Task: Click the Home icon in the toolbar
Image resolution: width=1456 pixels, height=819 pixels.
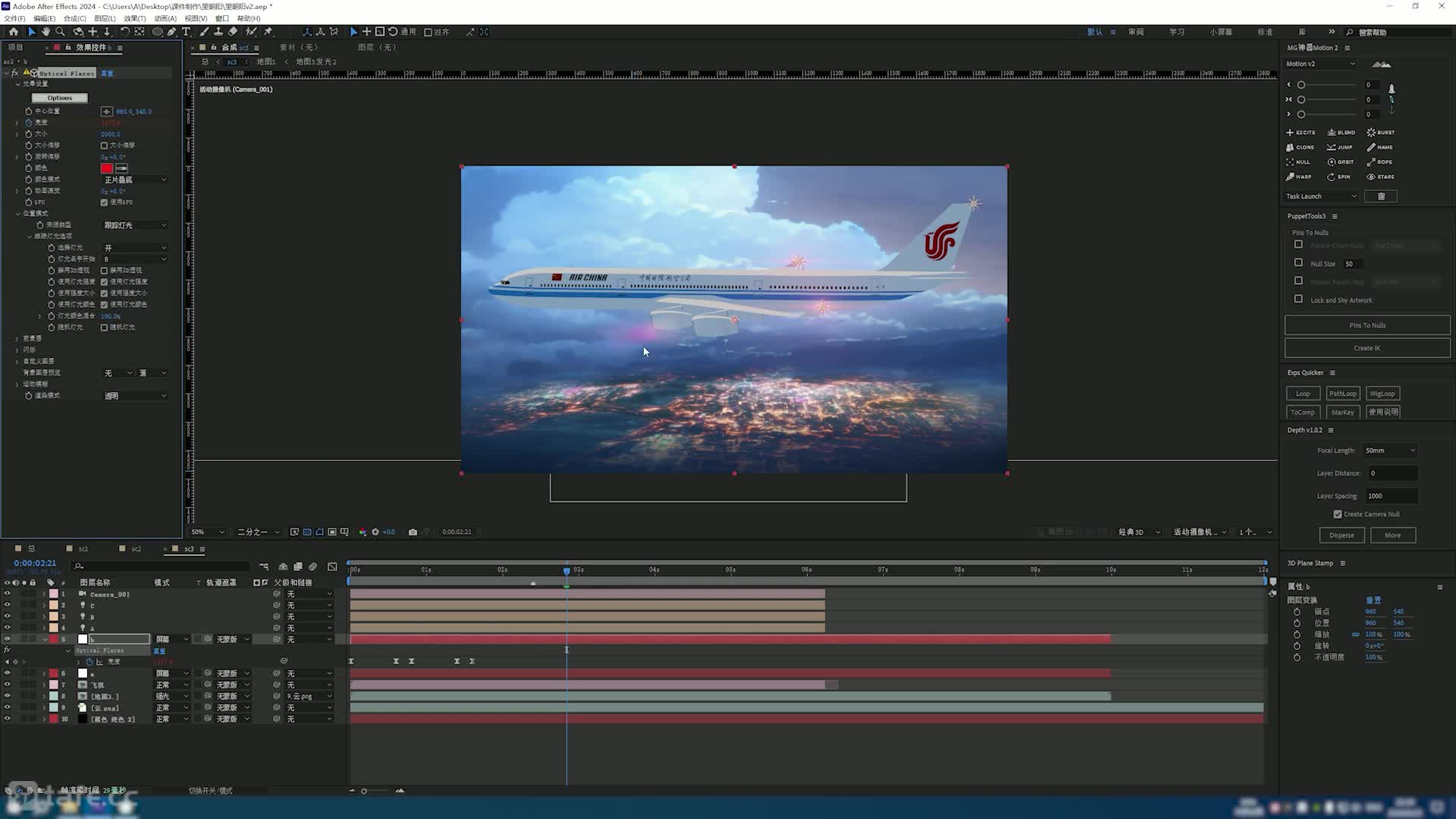Action: [14, 32]
